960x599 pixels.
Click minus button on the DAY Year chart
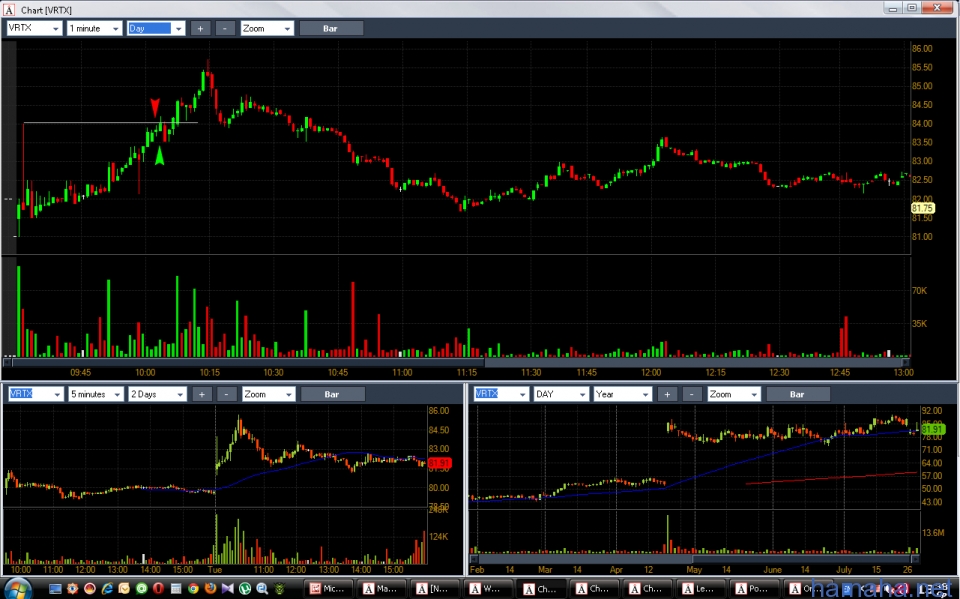tap(692, 394)
